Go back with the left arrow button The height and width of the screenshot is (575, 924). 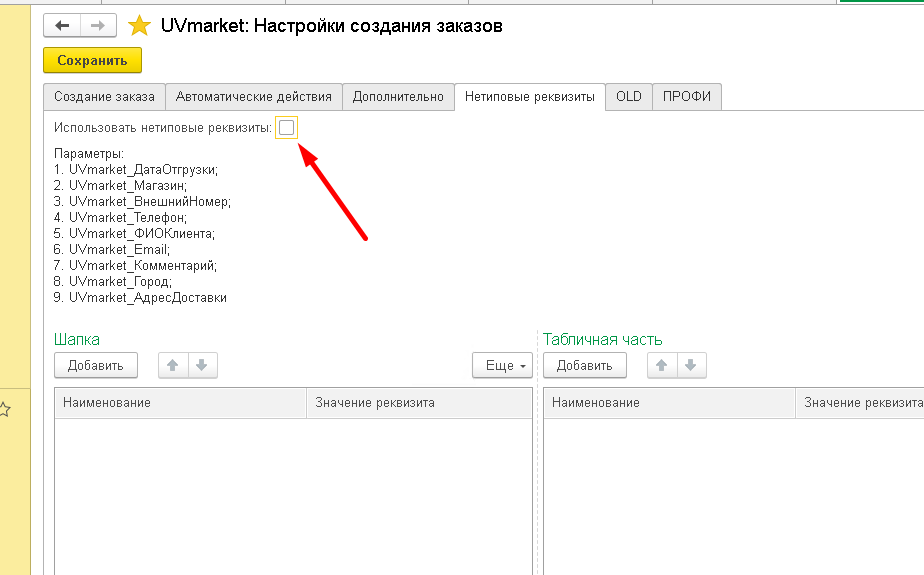[62, 25]
